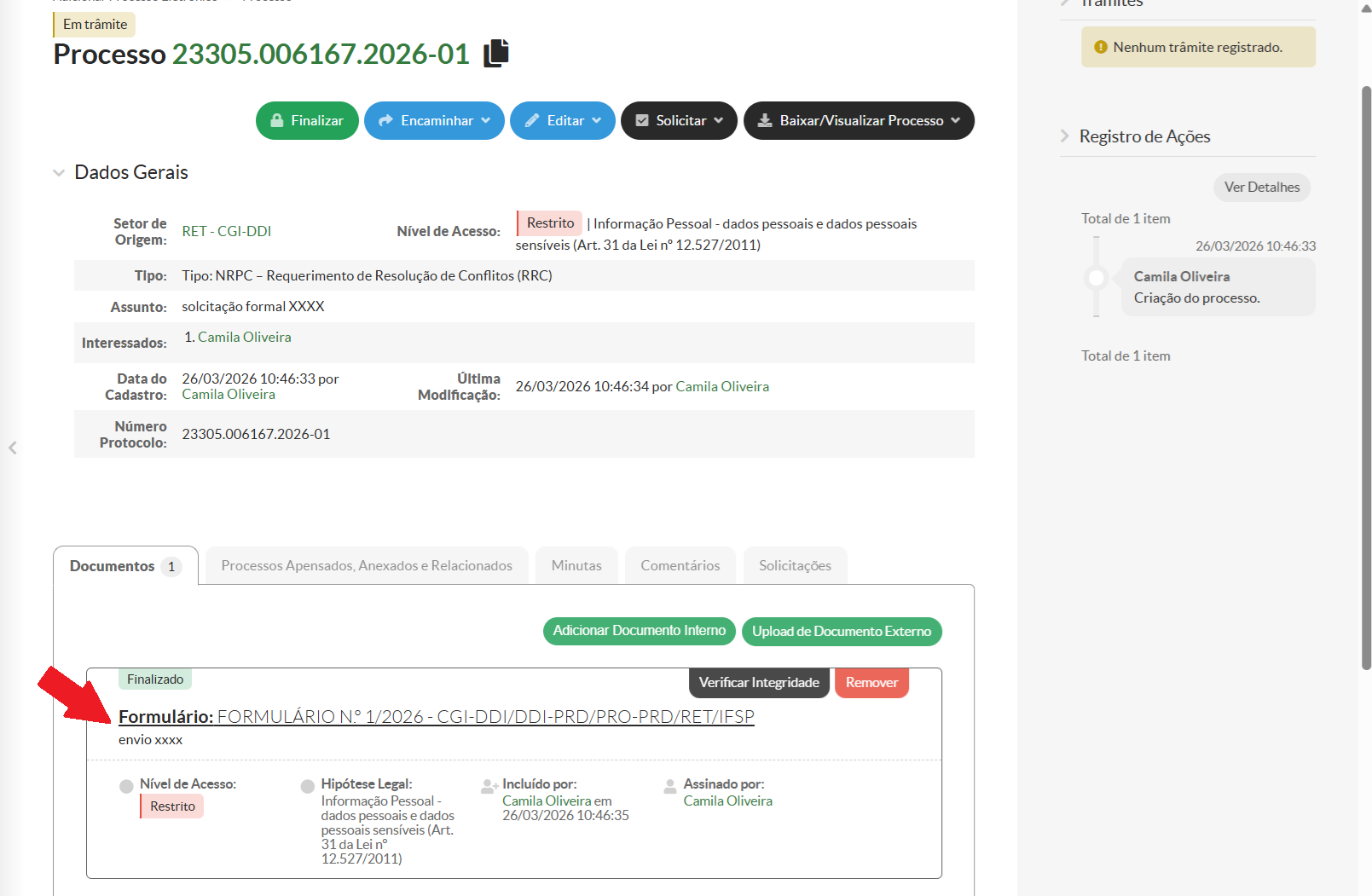Open the RET - CGI-DDI sector link
Image resolution: width=1372 pixels, height=896 pixels.
pyautogui.click(x=226, y=232)
